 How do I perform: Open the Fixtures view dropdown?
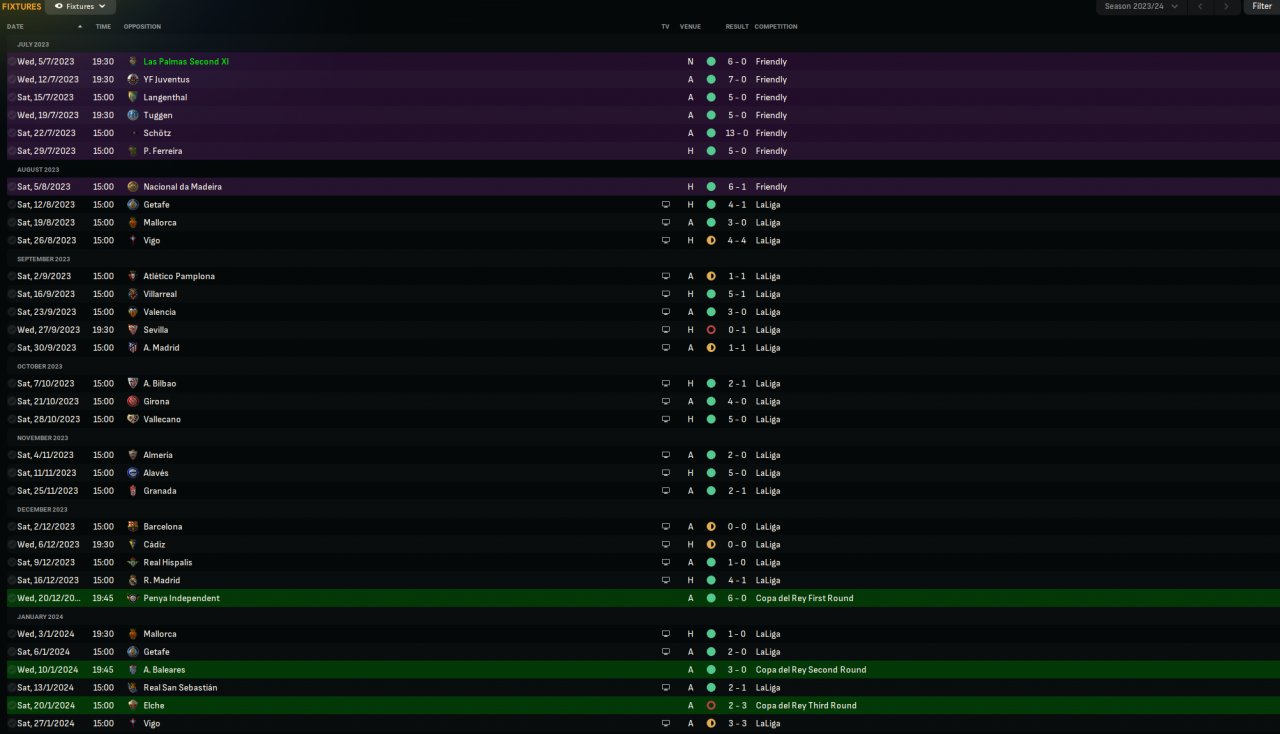[80, 7]
